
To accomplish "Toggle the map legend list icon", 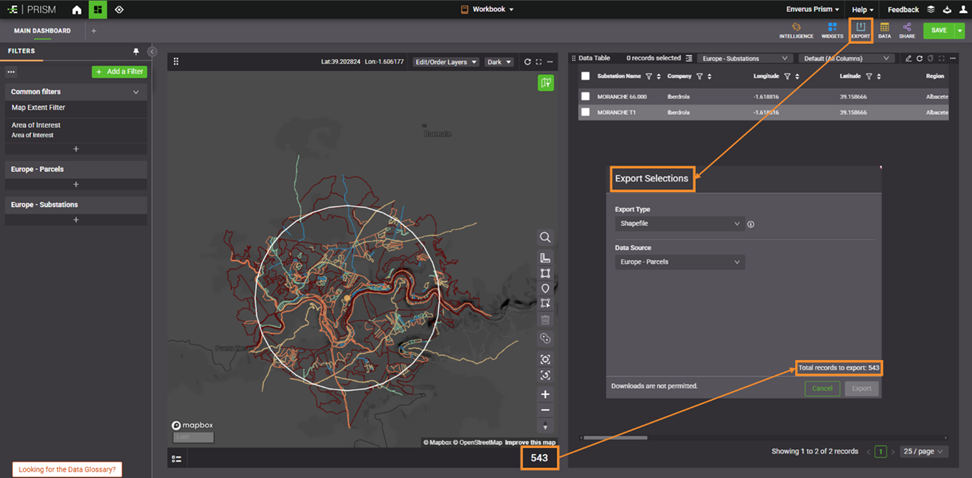I will tap(177, 459).
